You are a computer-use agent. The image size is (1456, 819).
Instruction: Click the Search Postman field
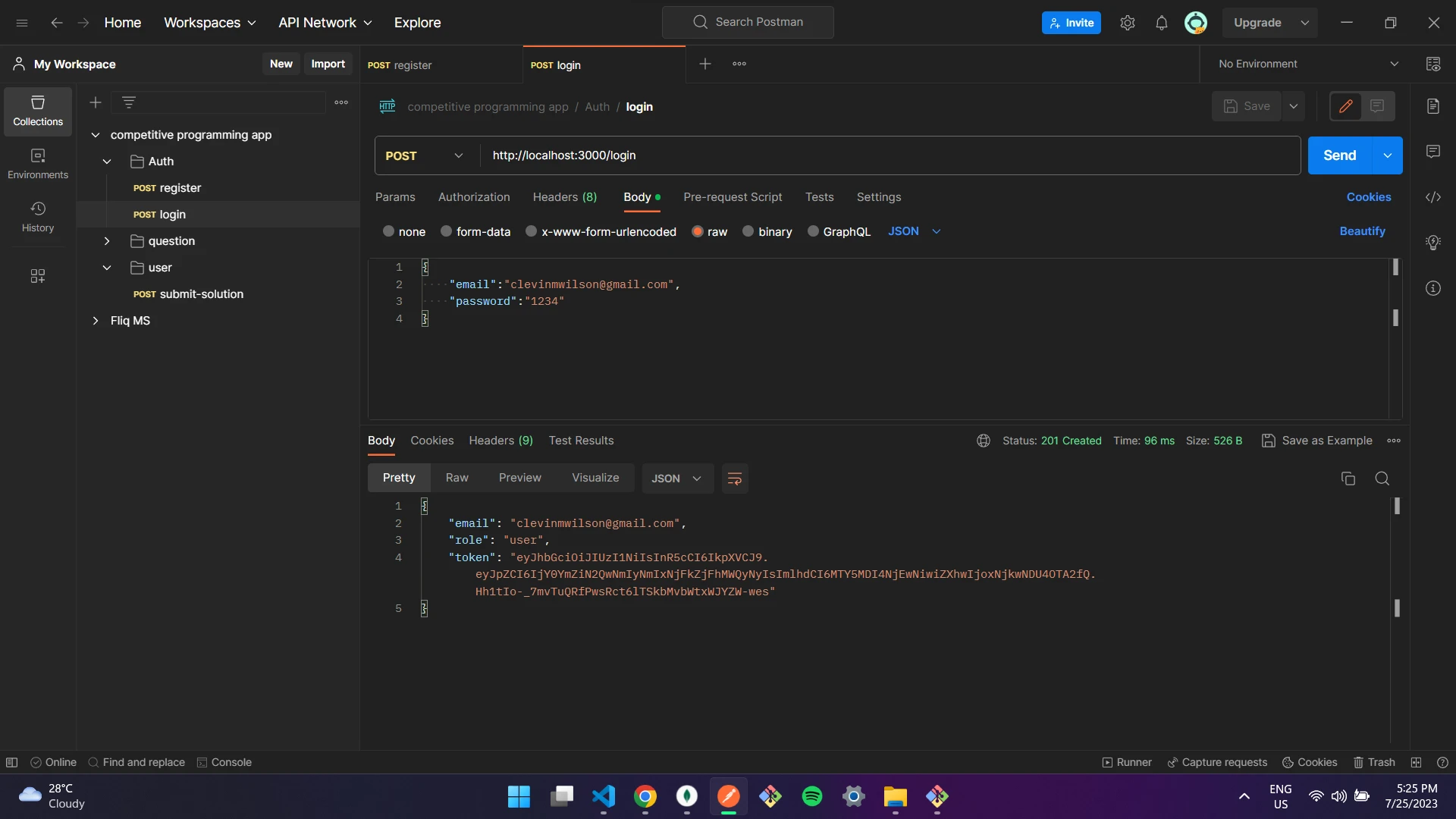(748, 22)
